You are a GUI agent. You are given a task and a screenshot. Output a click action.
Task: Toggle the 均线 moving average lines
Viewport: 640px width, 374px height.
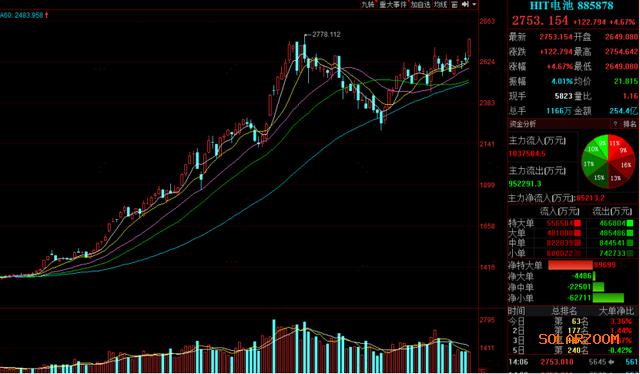[440, 4]
